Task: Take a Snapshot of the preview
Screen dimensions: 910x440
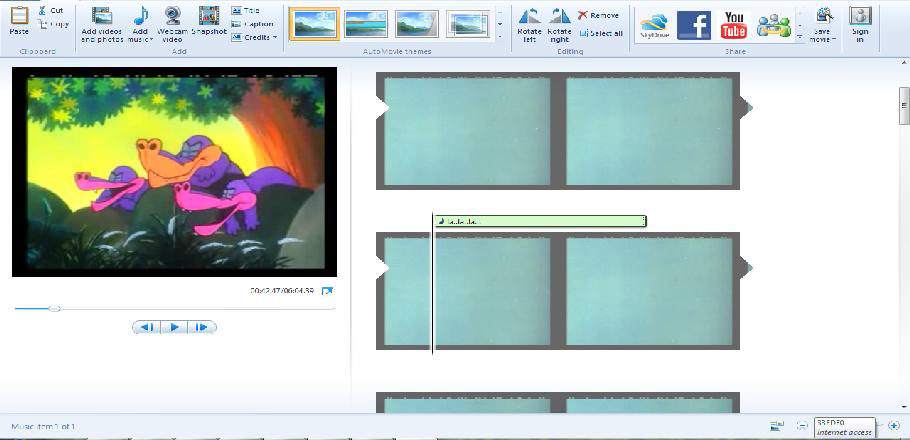Action: (x=209, y=21)
